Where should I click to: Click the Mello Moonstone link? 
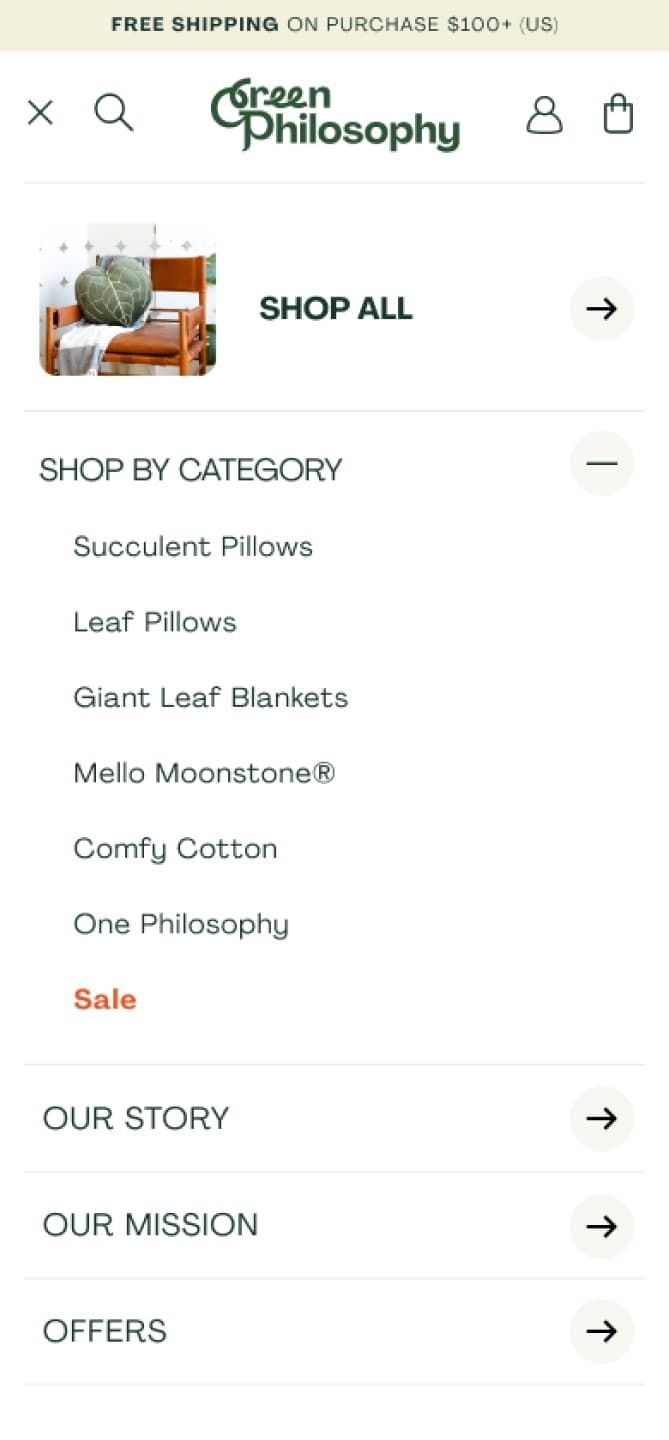click(204, 773)
